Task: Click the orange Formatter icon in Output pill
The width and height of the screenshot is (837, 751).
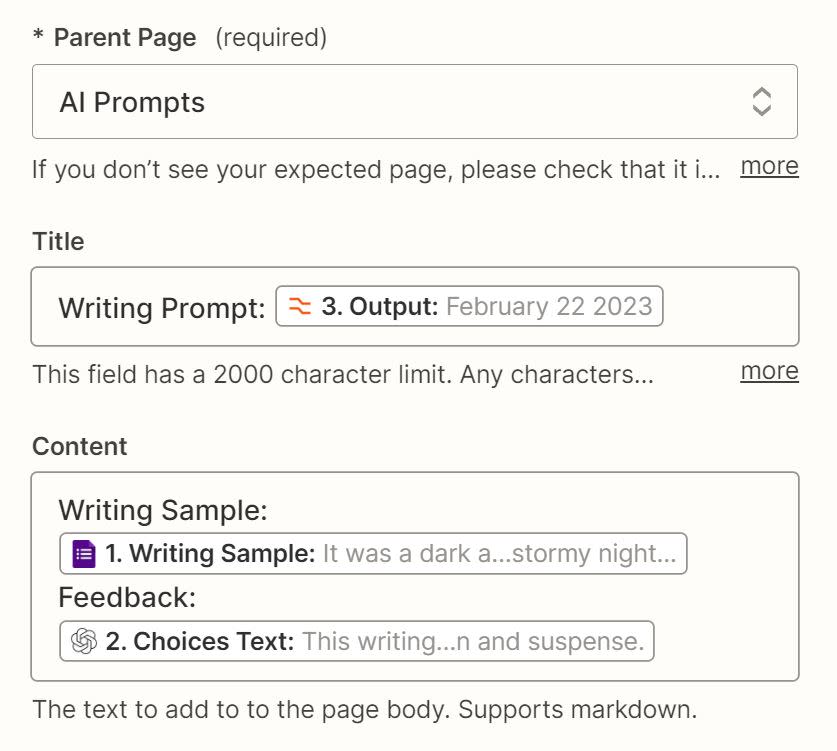Action: click(x=300, y=307)
